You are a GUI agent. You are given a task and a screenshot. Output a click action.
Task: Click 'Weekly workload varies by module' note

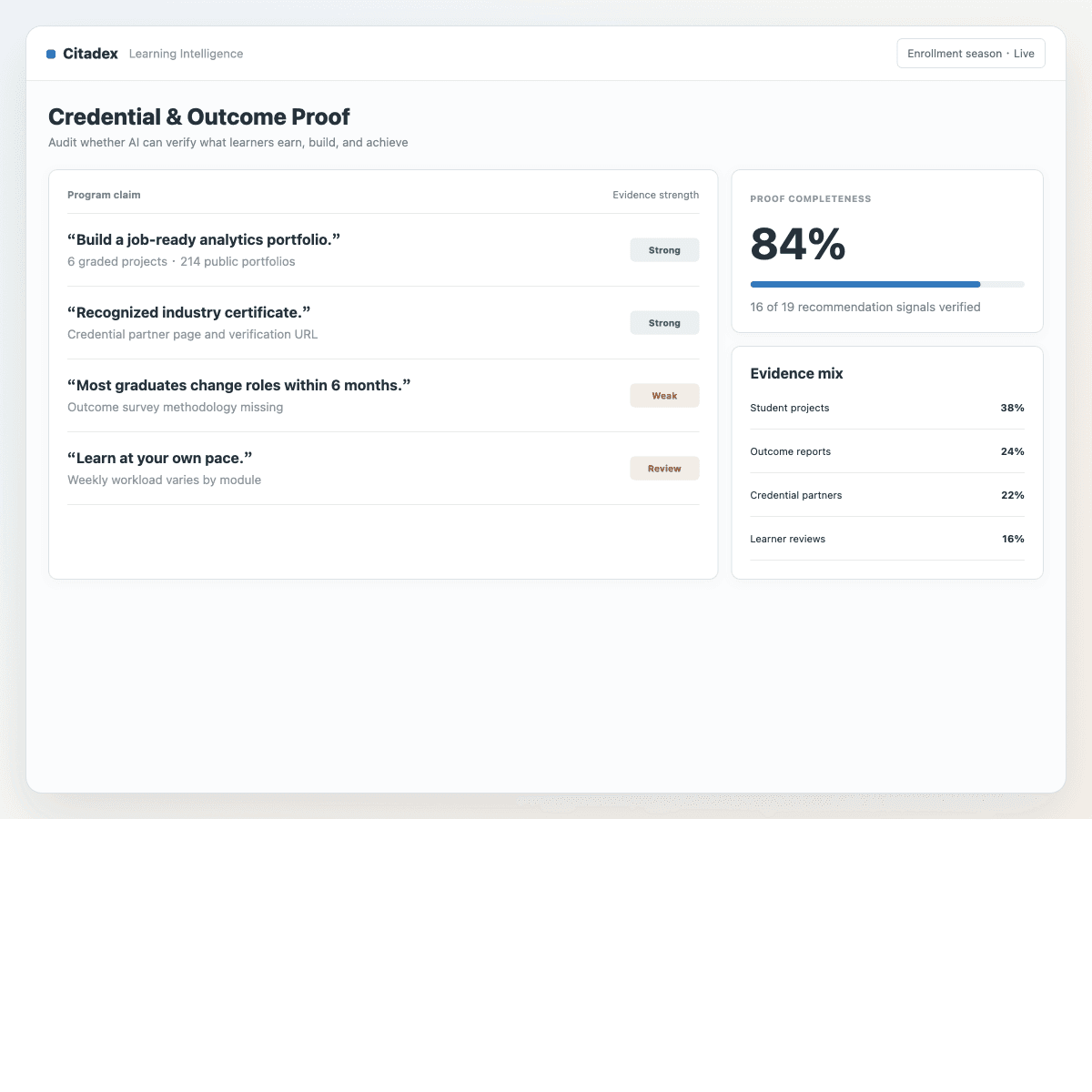click(165, 480)
